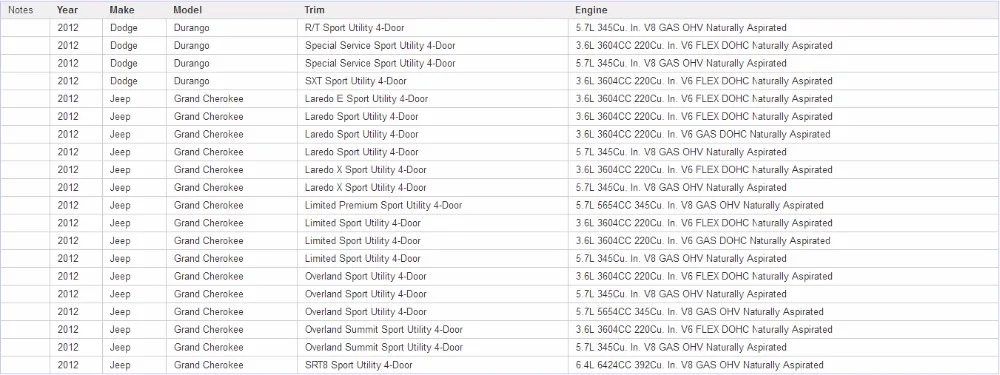Click the "Limited Premium Sport Utility 4-Door" cell

[x=433, y=205]
